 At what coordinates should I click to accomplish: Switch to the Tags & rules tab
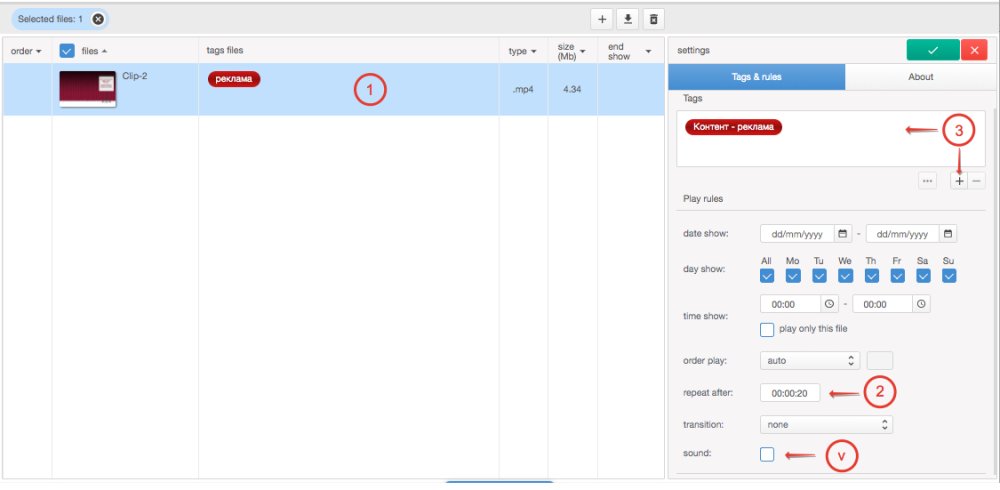click(756, 77)
